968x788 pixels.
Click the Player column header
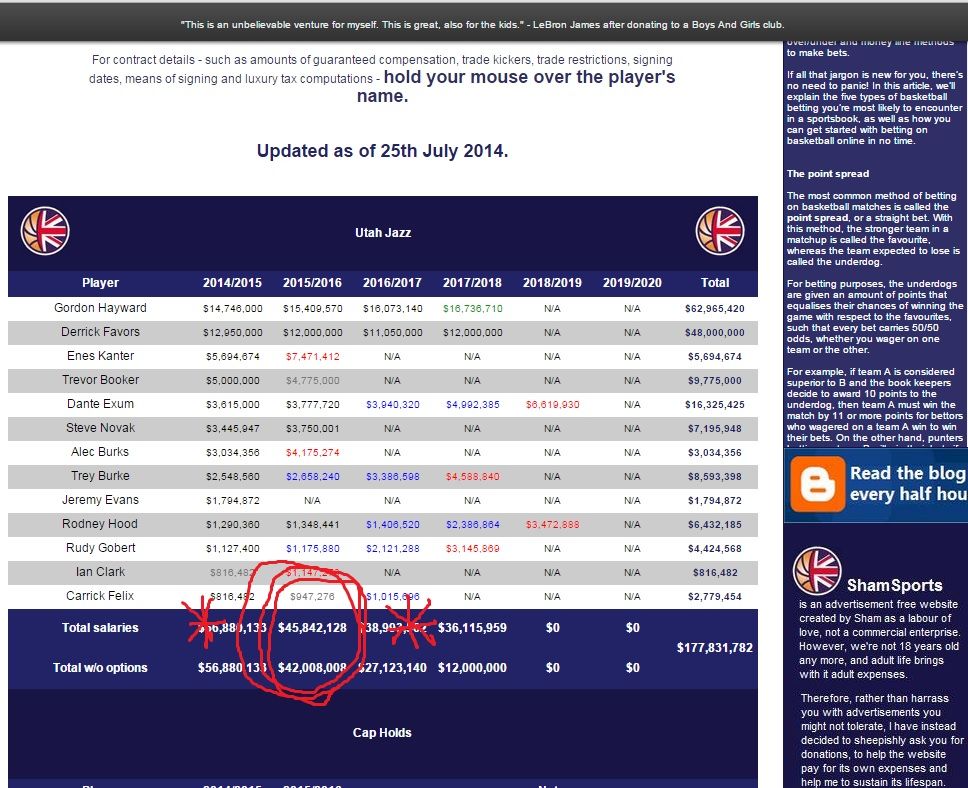tap(100, 283)
